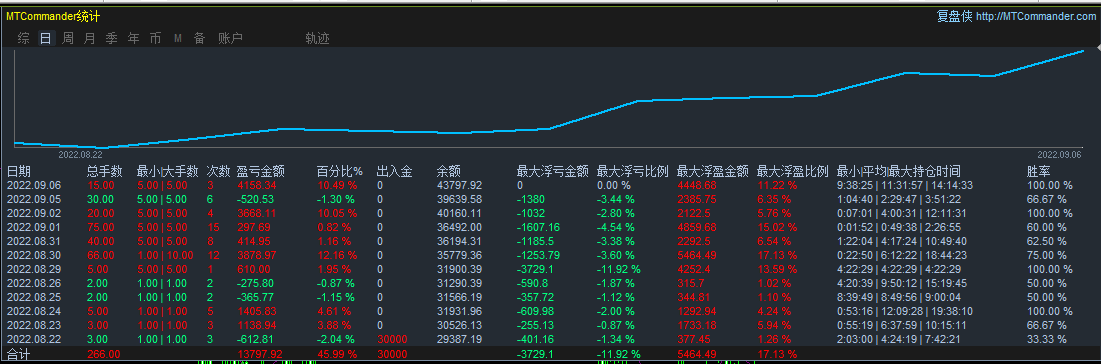The width and height of the screenshot is (1101, 364).
Task: Click the floating loss value -1607.16
Action: pyautogui.click(x=539, y=227)
